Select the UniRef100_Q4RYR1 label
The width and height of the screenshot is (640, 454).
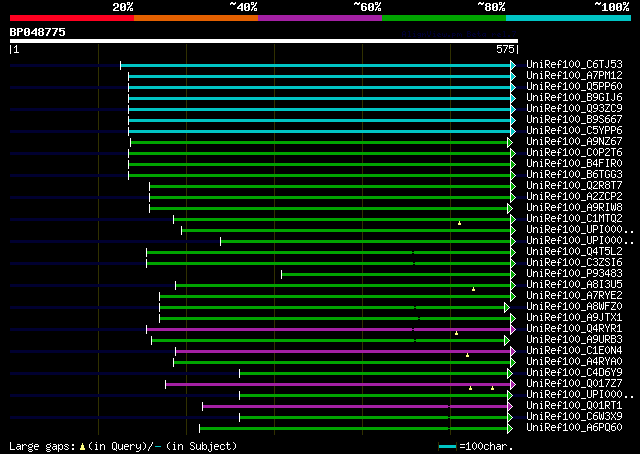click(574, 328)
